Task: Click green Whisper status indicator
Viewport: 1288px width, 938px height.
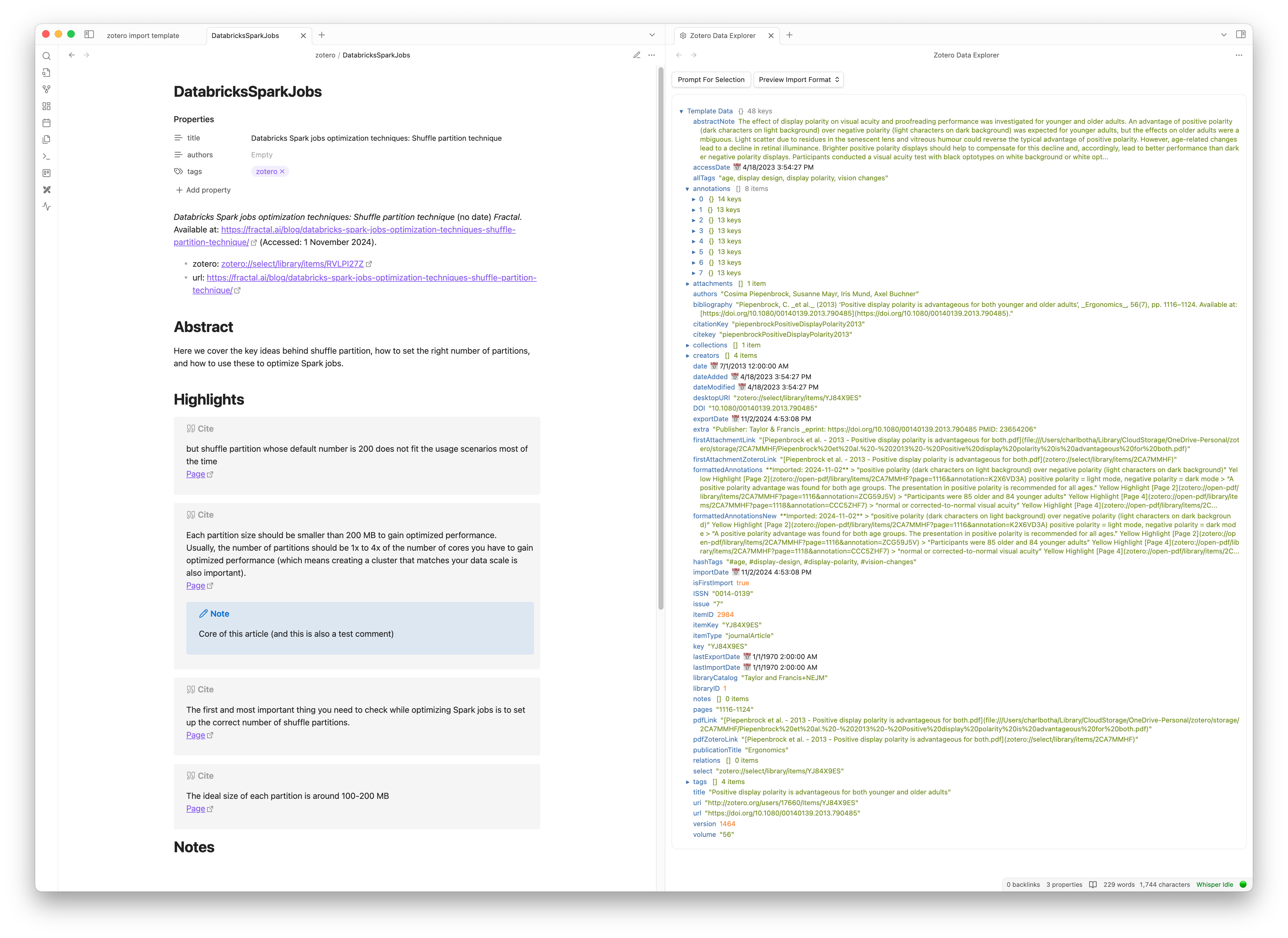Action: click(x=1242, y=885)
